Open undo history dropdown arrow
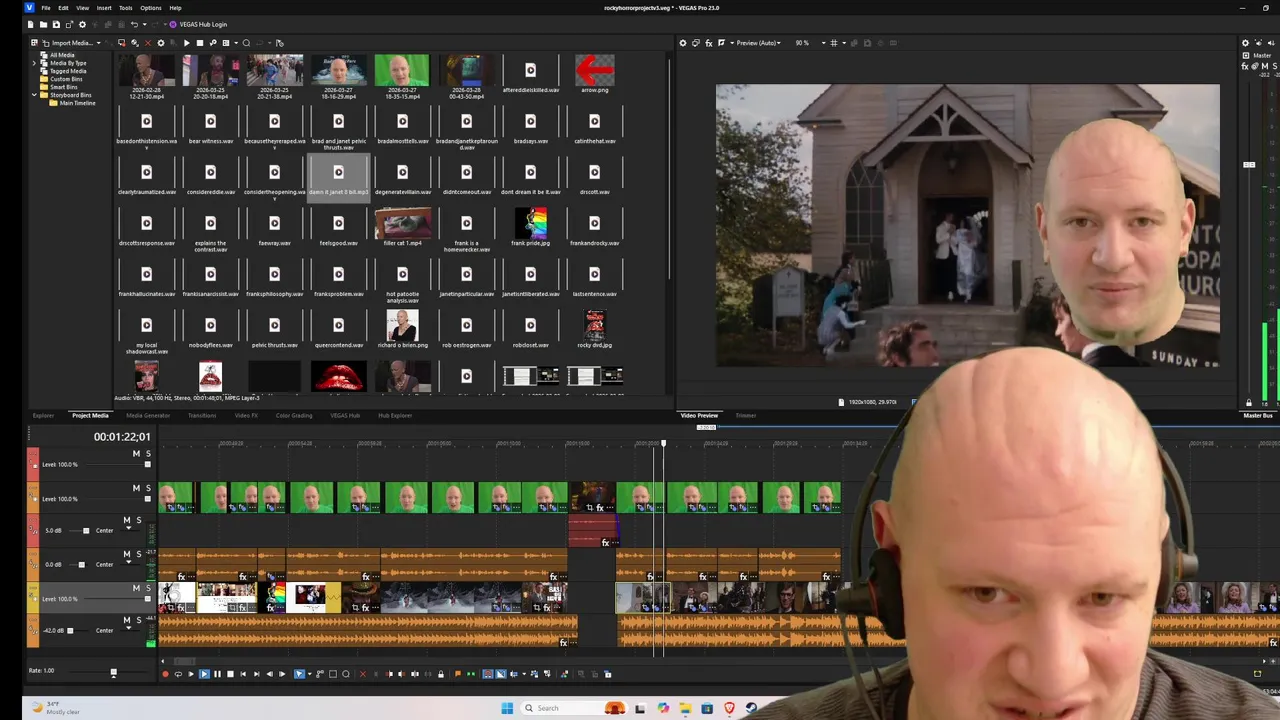Viewport: 1280px width, 720px height. tap(144, 24)
